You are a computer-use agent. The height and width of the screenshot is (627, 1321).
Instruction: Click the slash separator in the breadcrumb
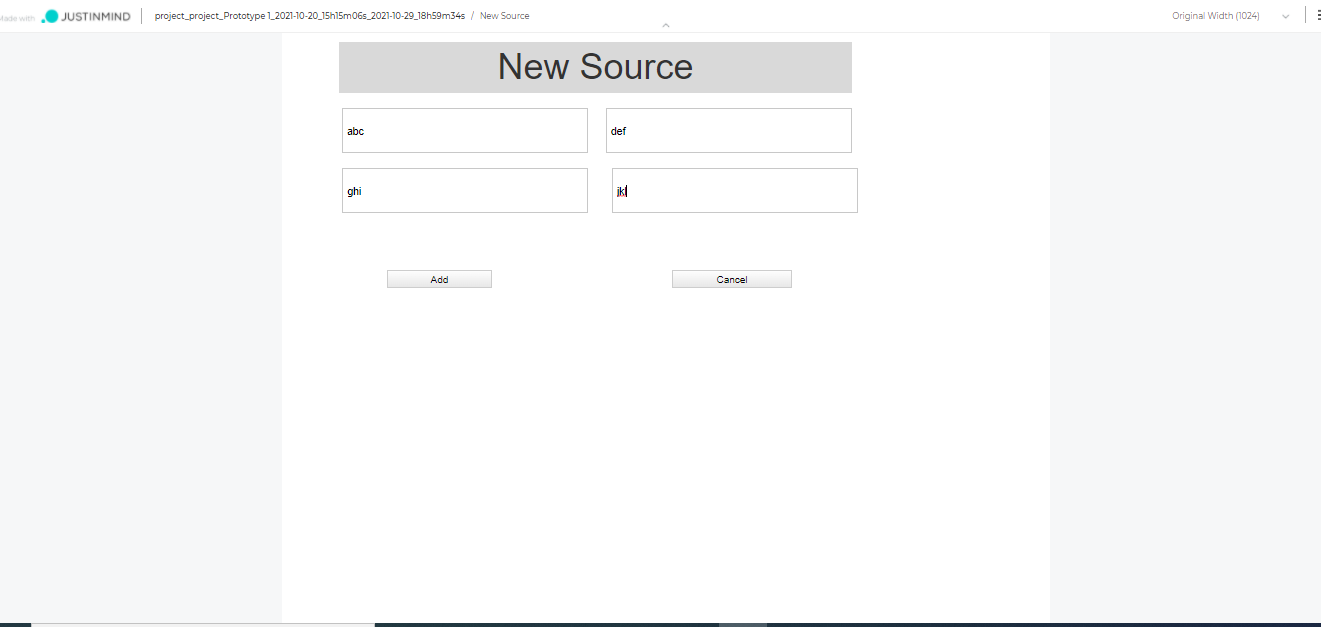tap(473, 16)
